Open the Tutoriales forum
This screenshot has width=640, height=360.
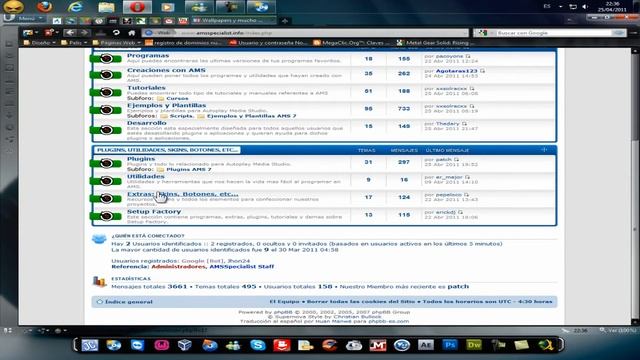coord(146,88)
